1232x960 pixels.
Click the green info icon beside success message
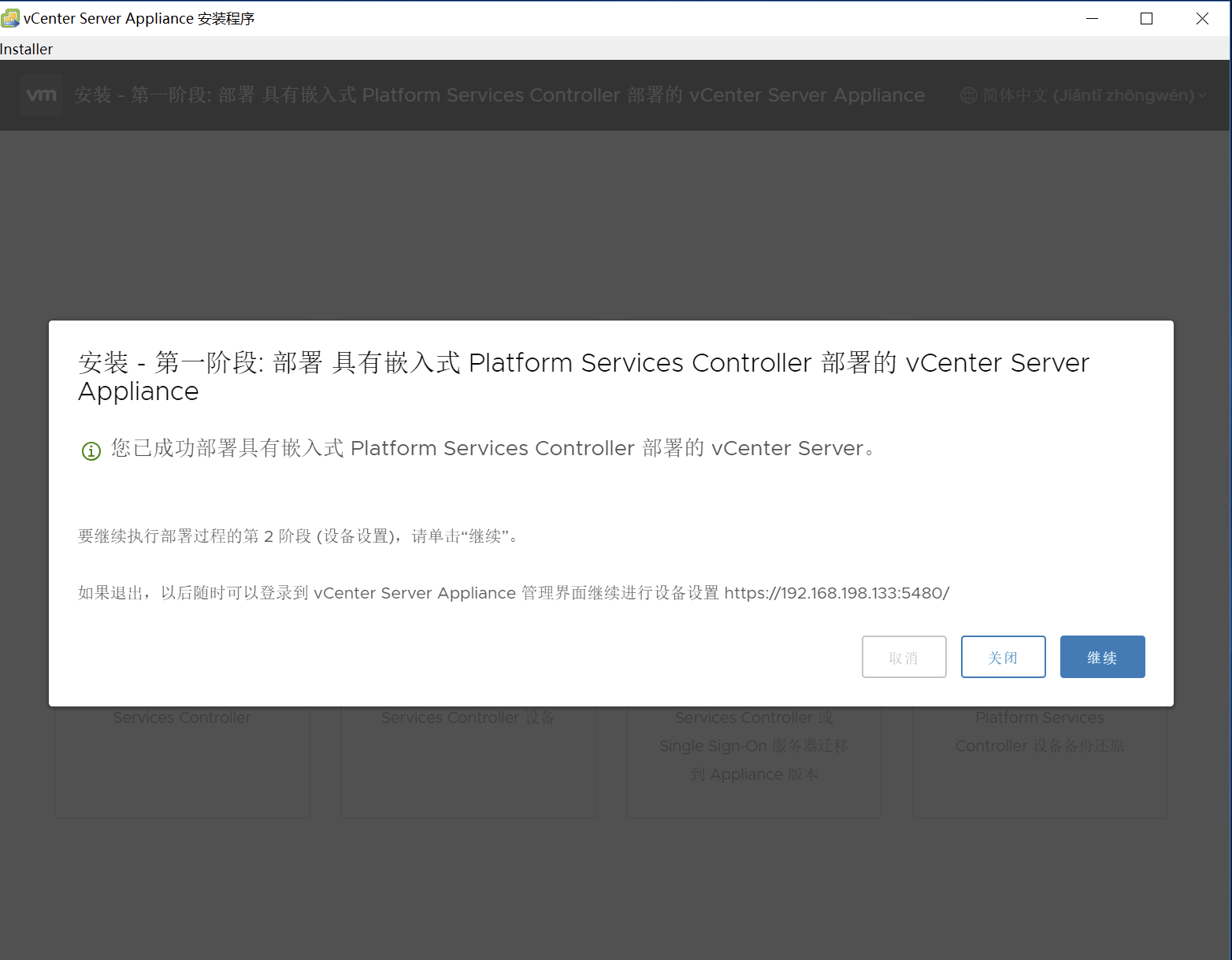coord(91,450)
